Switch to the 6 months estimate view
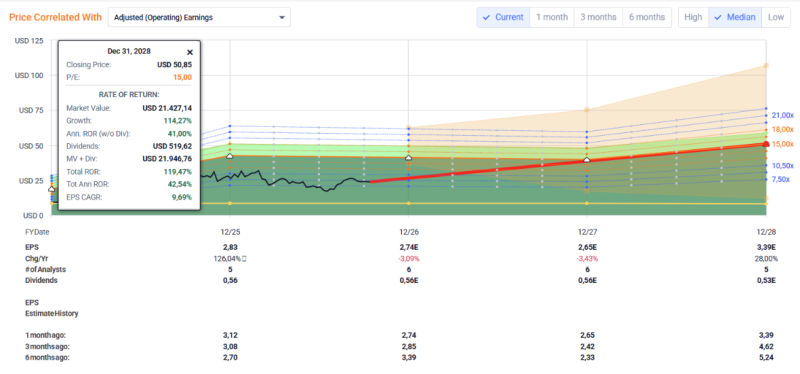800x374 pixels. click(x=646, y=17)
